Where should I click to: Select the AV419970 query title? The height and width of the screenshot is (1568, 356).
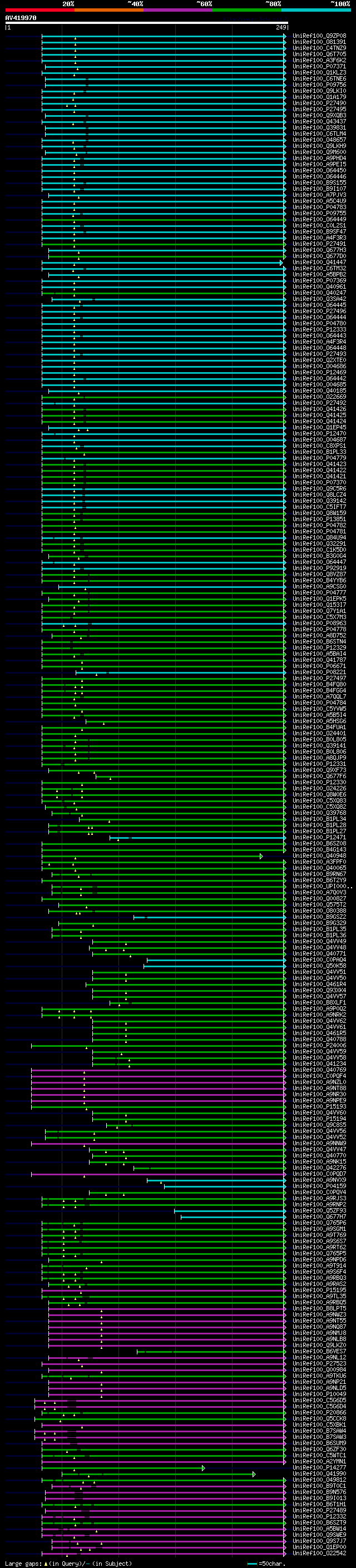pos(21,18)
